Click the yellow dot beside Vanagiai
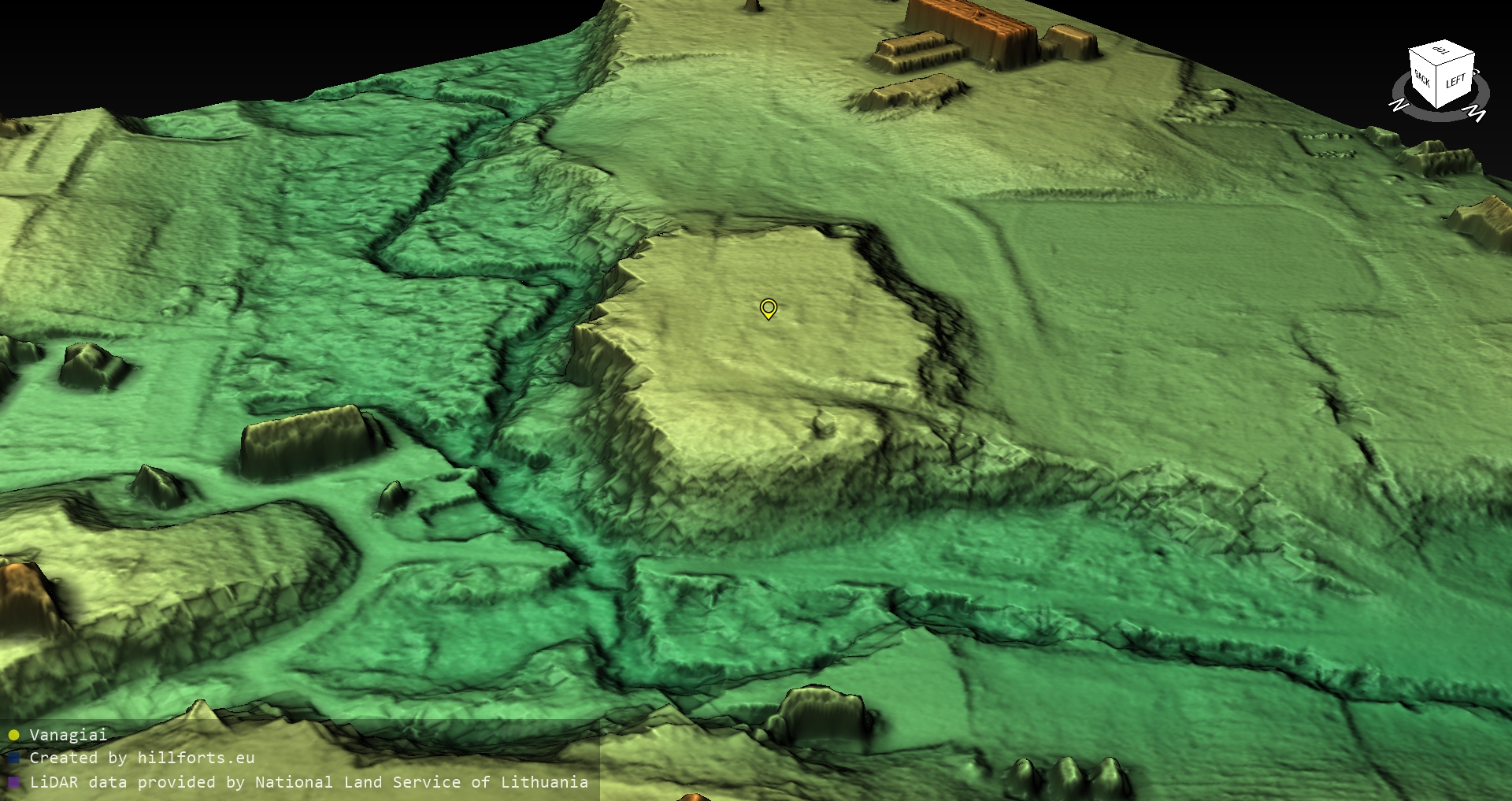The width and height of the screenshot is (1512, 801). pos(13,736)
